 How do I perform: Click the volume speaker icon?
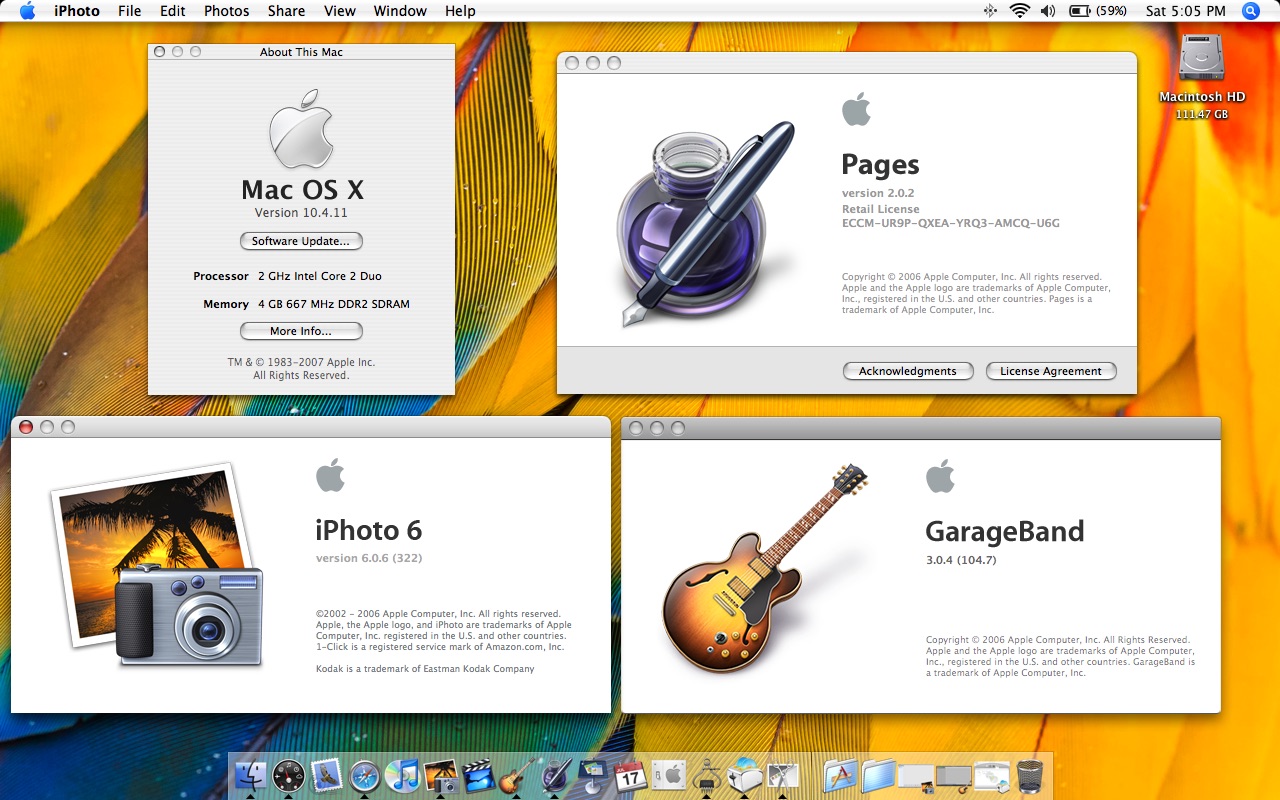click(1048, 11)
